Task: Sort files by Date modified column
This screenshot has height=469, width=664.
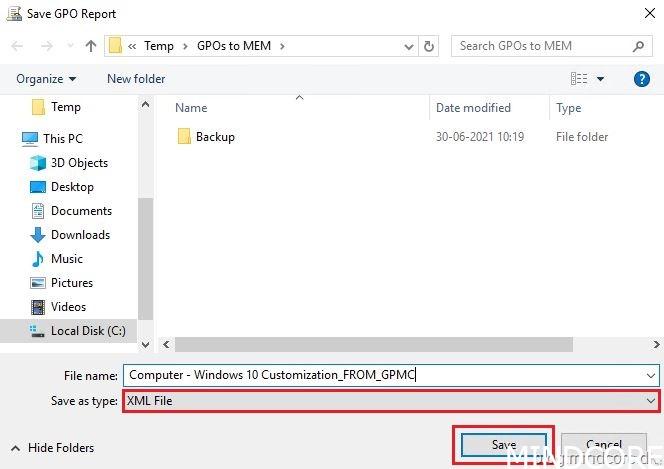Action: point(473,108)
